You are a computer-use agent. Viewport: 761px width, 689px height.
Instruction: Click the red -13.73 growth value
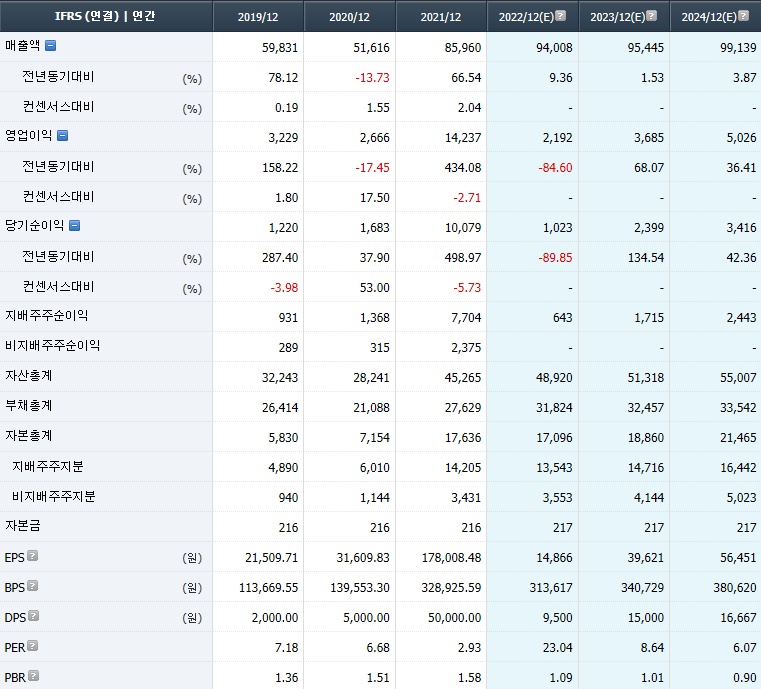(372, 78)
